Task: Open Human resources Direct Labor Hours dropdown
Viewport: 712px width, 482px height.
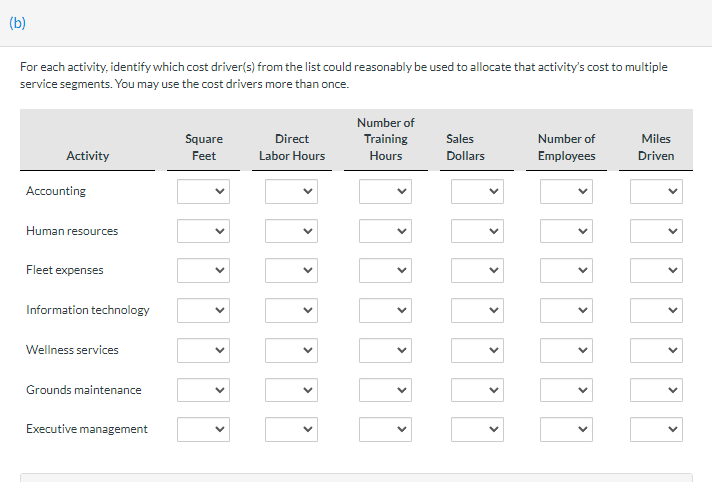Action: pyautogui.click(x=291, y=231)
